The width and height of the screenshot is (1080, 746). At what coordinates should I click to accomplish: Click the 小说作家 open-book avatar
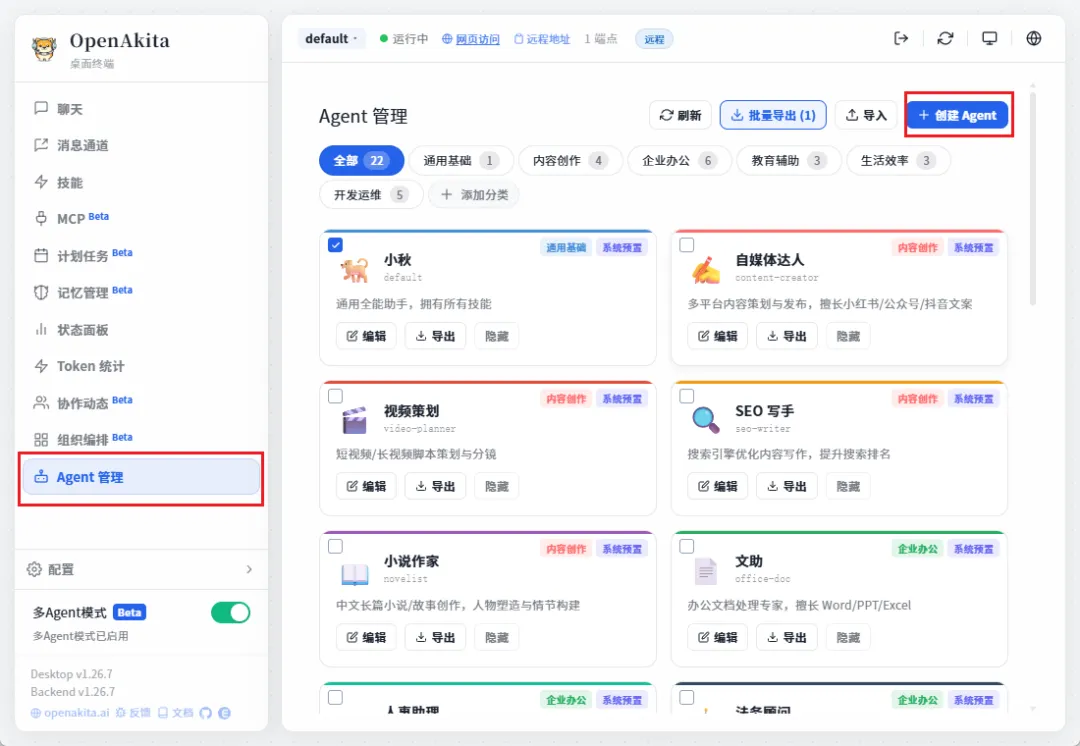pyautogui.click(x=355, y=572)
